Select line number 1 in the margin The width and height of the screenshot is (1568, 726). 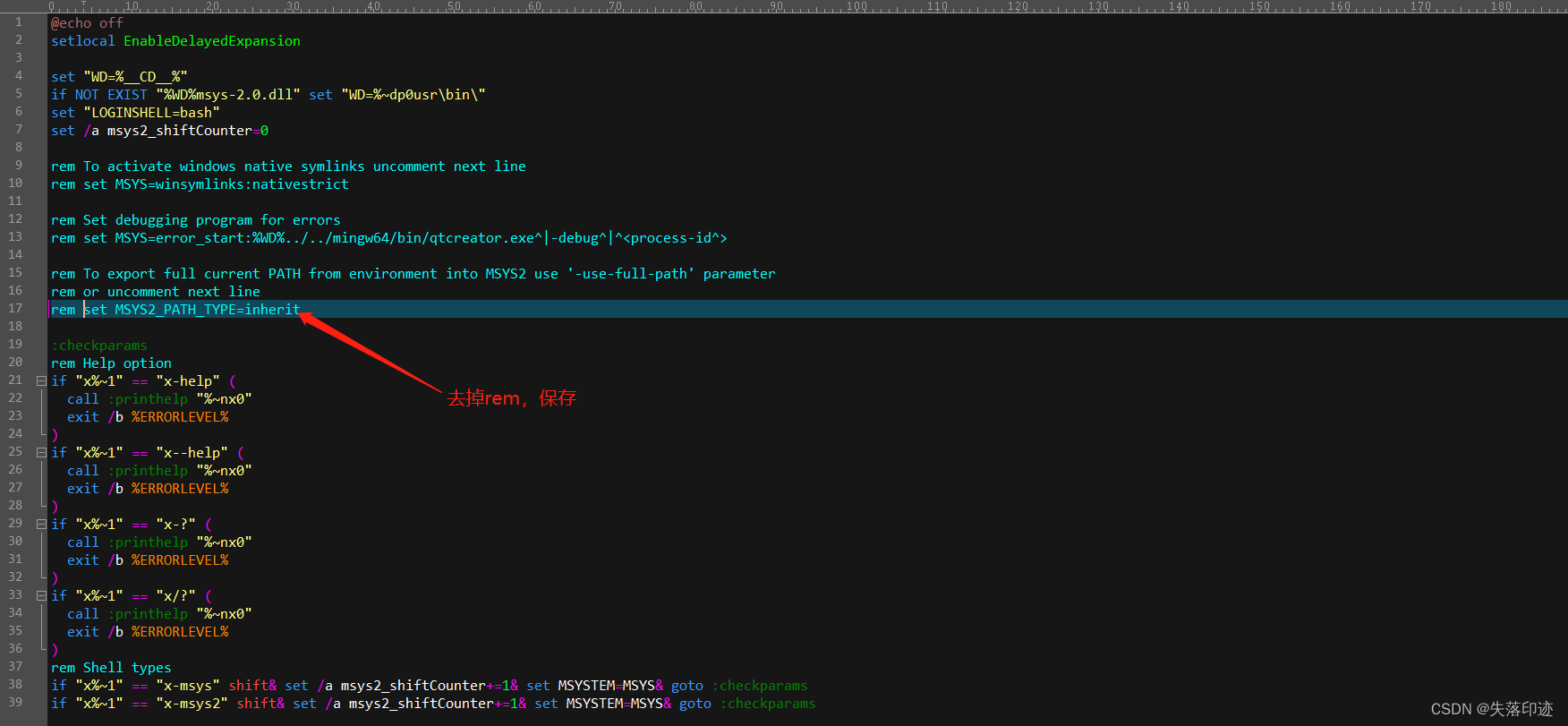tap(19, 21)
